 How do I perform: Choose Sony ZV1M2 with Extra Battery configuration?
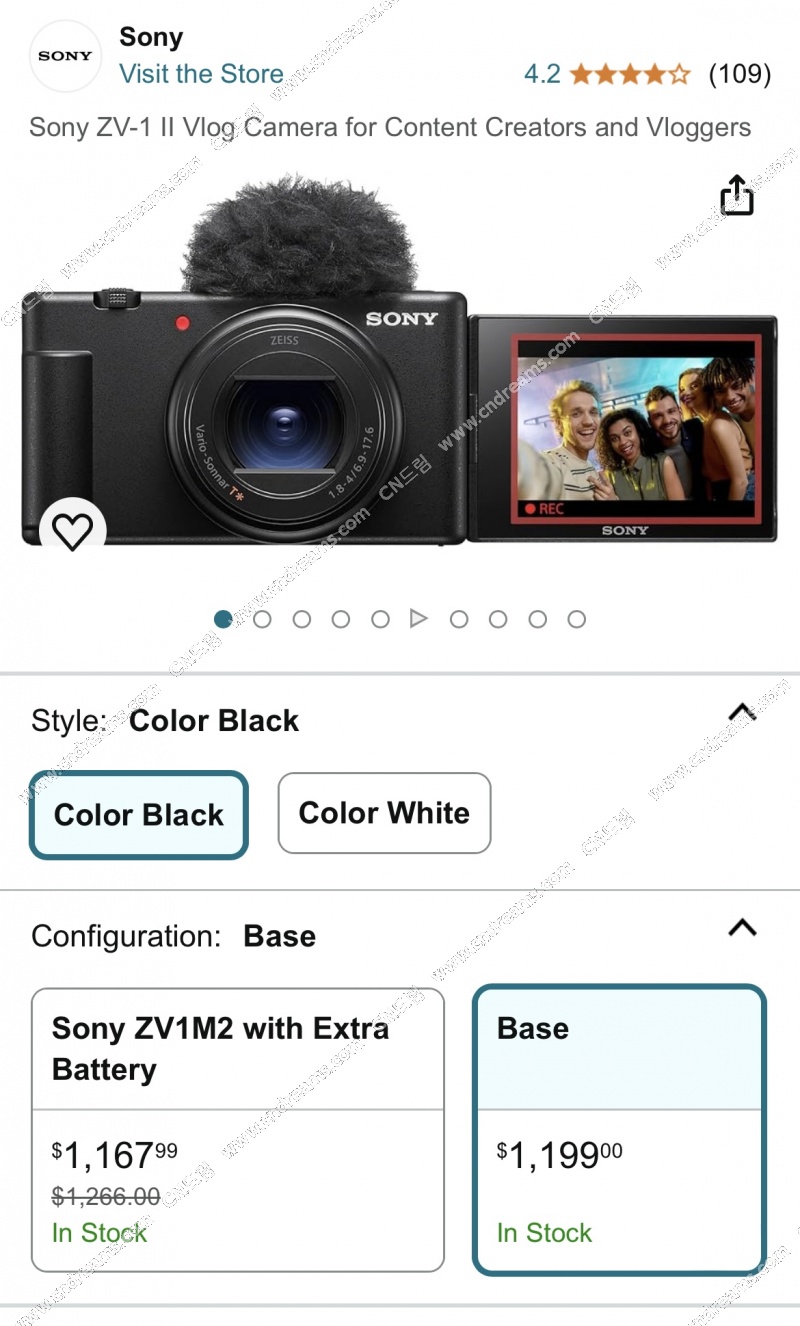238,1130
